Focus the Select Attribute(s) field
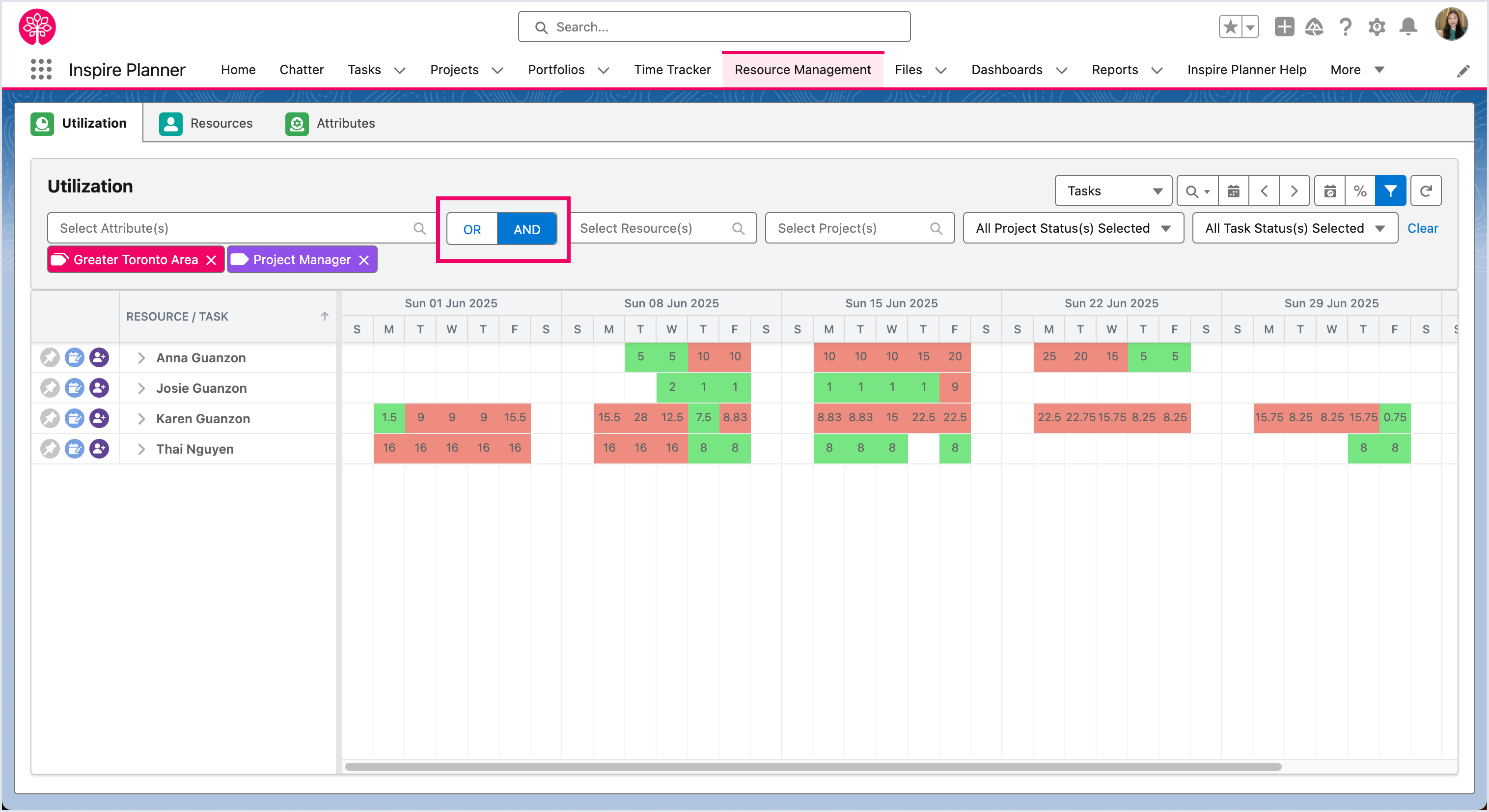This screenshot has width=1489, height=812. [242, 228]
